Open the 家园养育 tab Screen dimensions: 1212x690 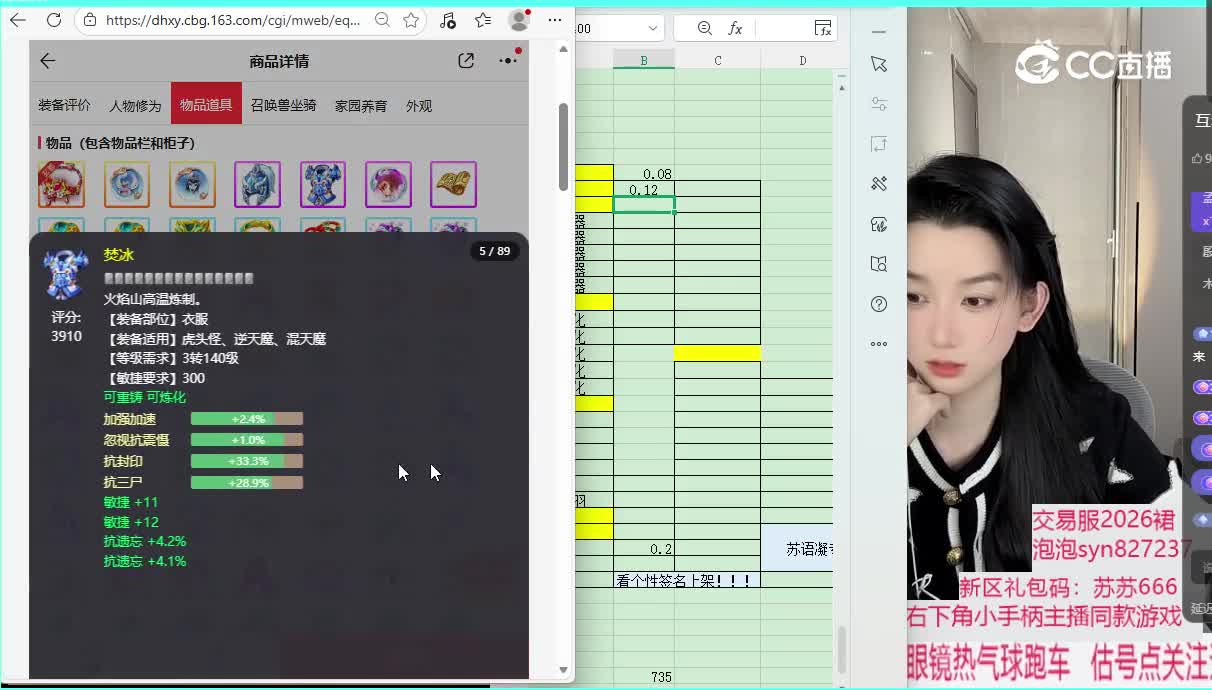[x=361, y=105]
